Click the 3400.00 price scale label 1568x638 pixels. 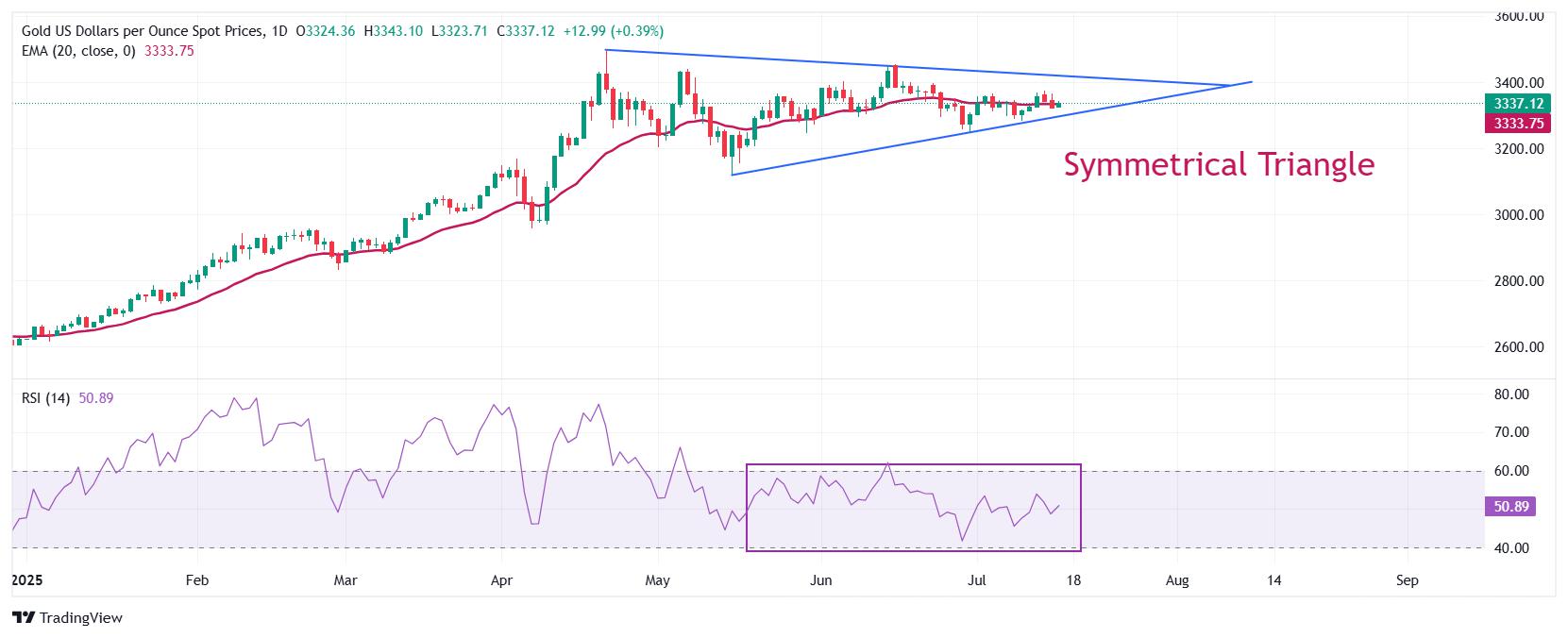(x=1520, y=83)
